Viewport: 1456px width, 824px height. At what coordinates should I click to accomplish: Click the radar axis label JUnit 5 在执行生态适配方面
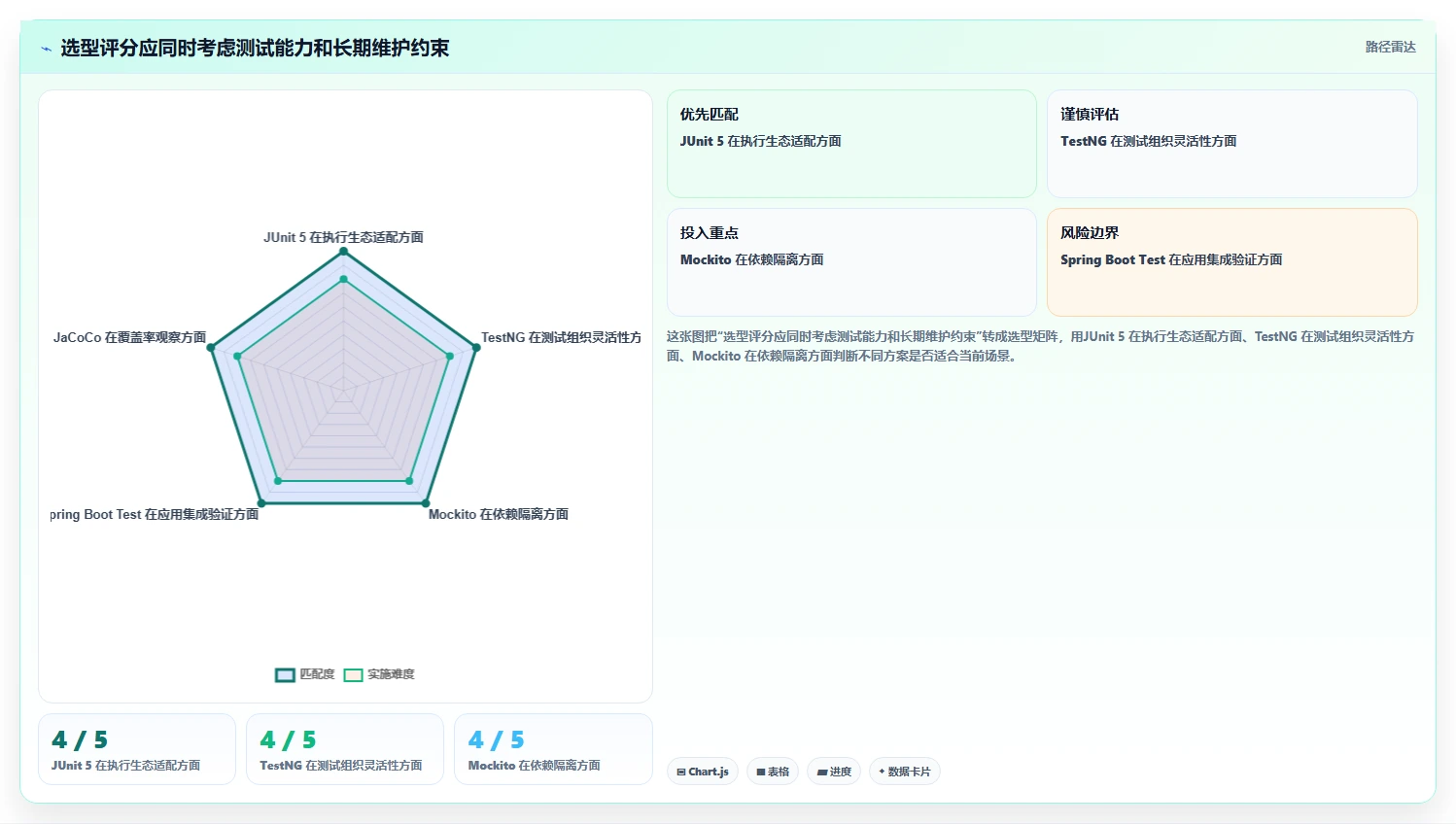[x=343, y=237]
